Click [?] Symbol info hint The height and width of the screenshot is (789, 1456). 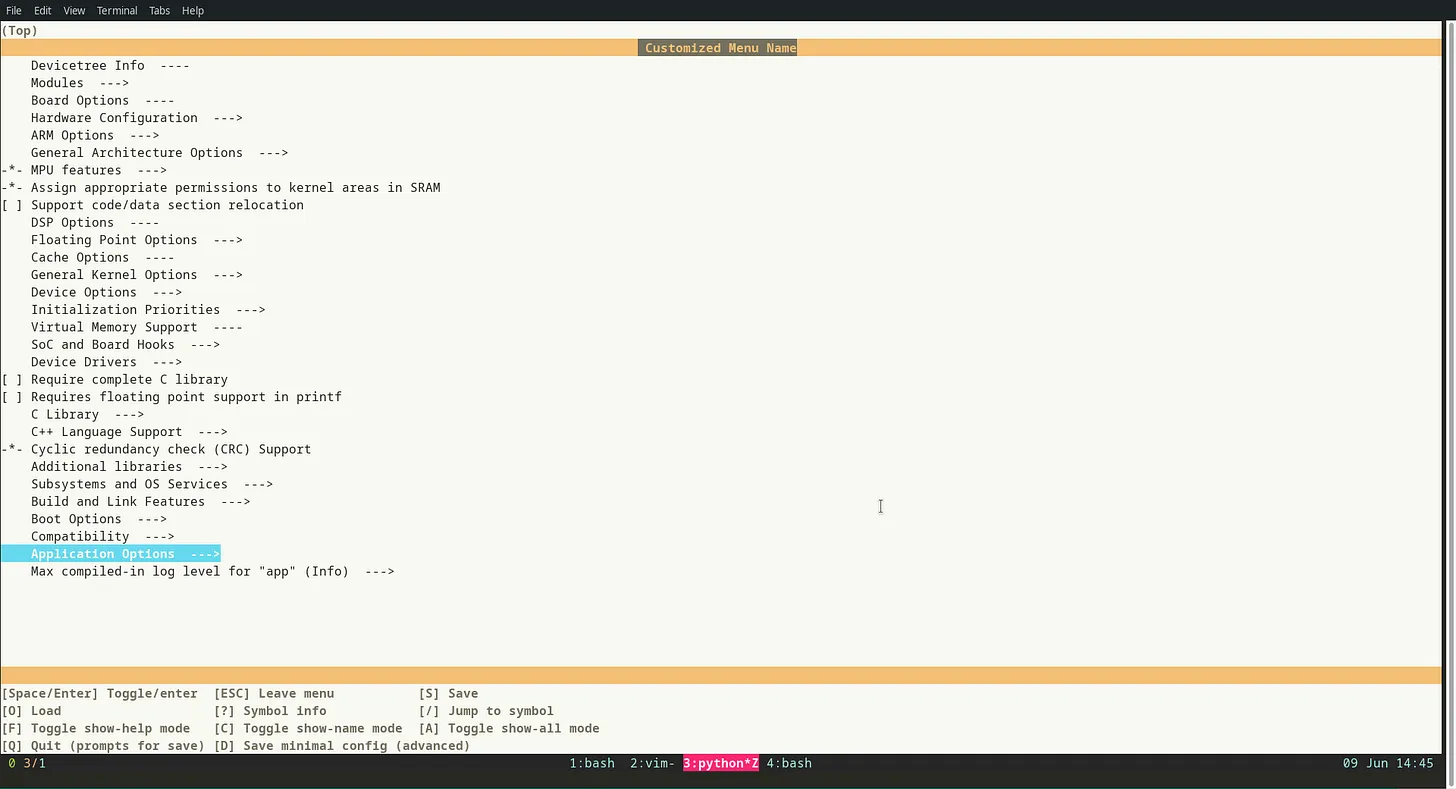click(270, 711)
